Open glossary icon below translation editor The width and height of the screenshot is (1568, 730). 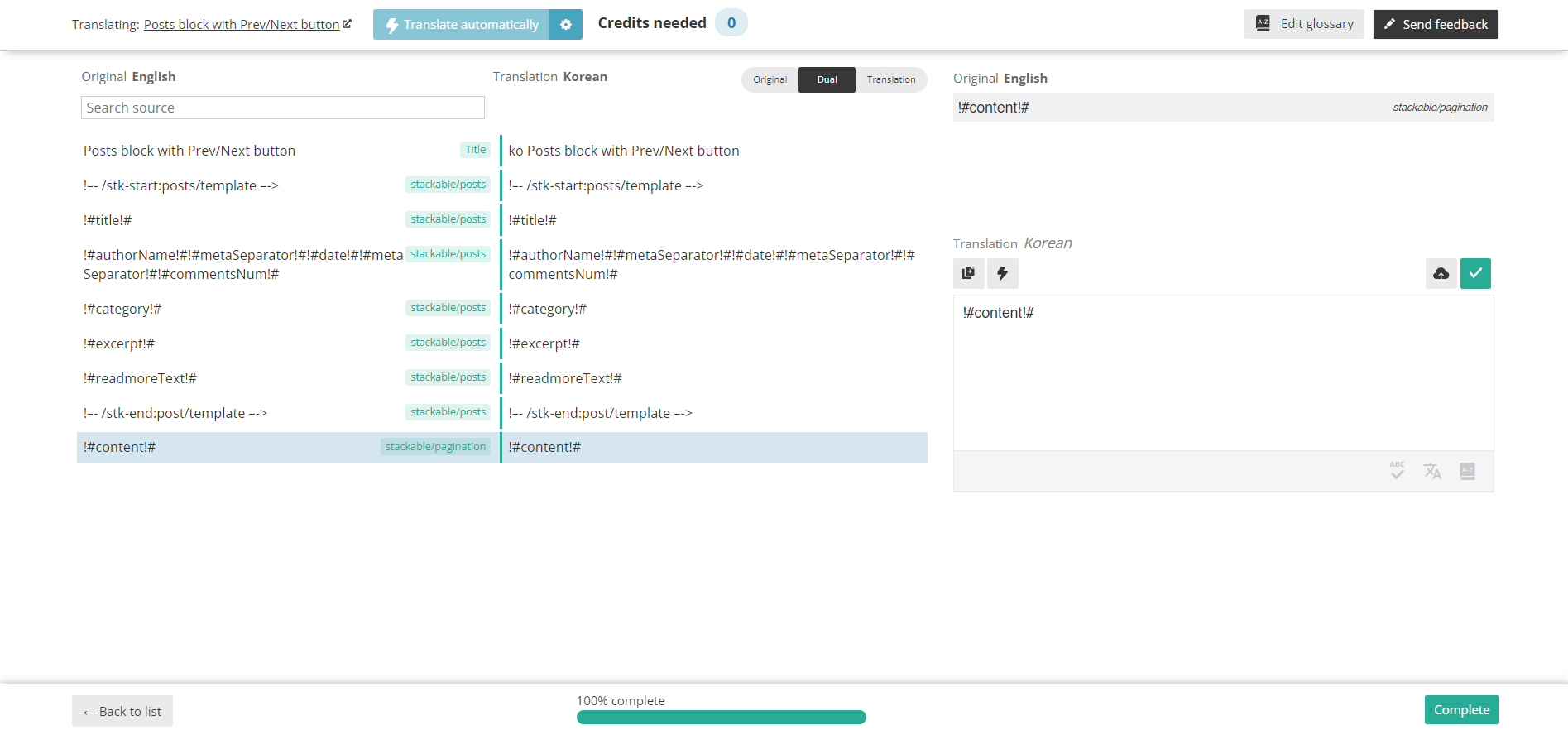(1468, 471)
